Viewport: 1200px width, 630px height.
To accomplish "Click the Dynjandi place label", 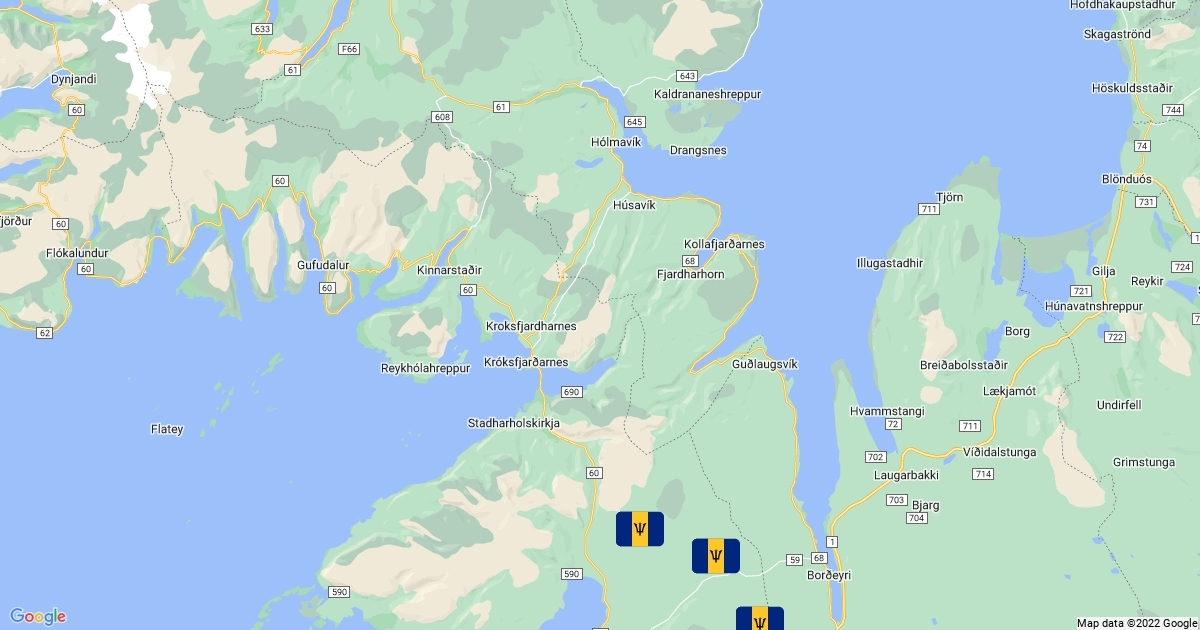I will [x=74, y=77].
